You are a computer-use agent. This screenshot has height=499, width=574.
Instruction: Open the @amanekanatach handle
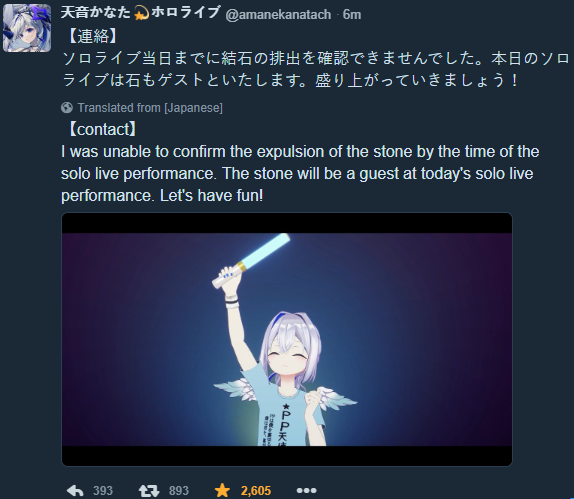(x=278, y=14)
